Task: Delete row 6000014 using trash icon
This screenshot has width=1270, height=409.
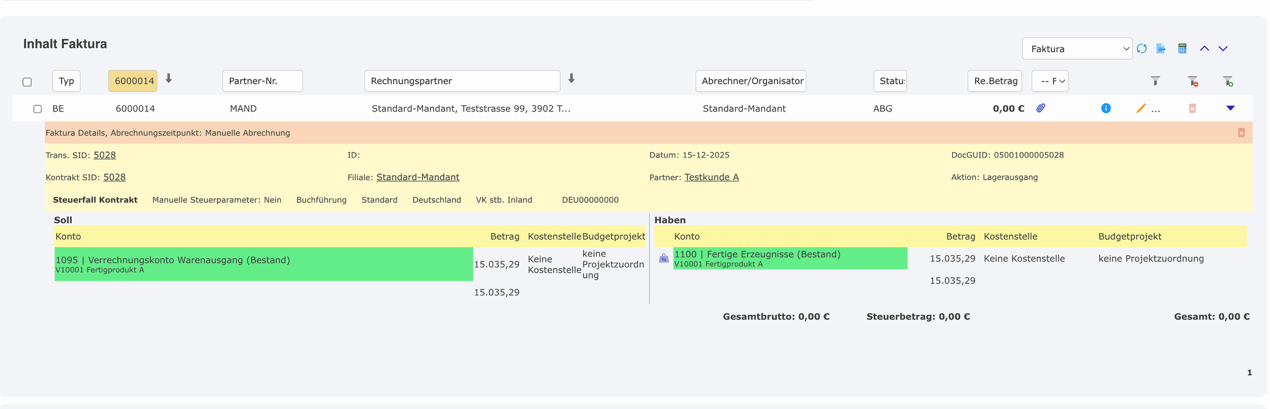Action: [x=1192, y=108]
